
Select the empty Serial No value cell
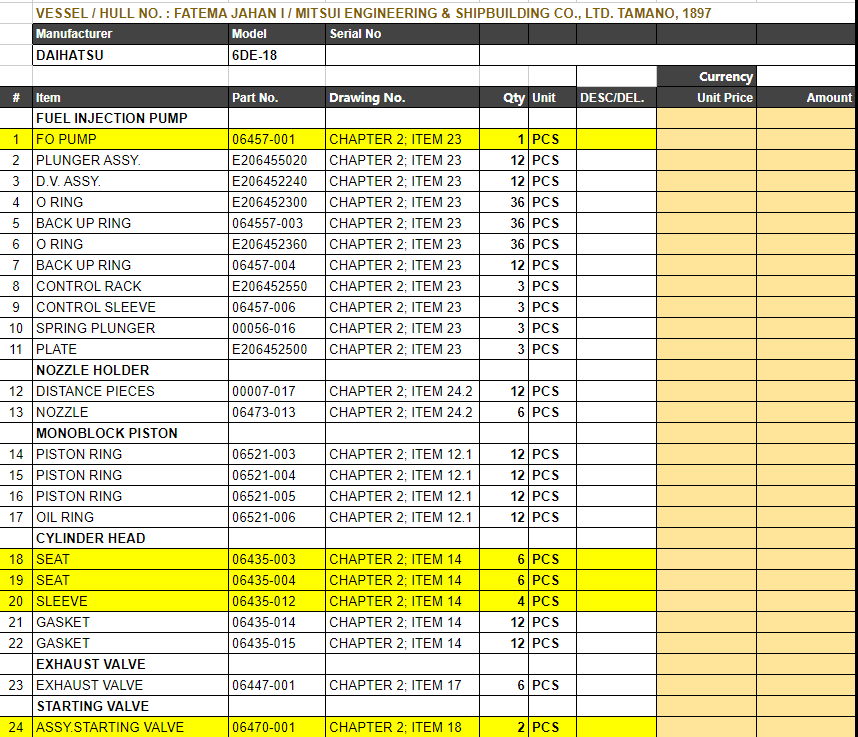[x=401, y=55]
